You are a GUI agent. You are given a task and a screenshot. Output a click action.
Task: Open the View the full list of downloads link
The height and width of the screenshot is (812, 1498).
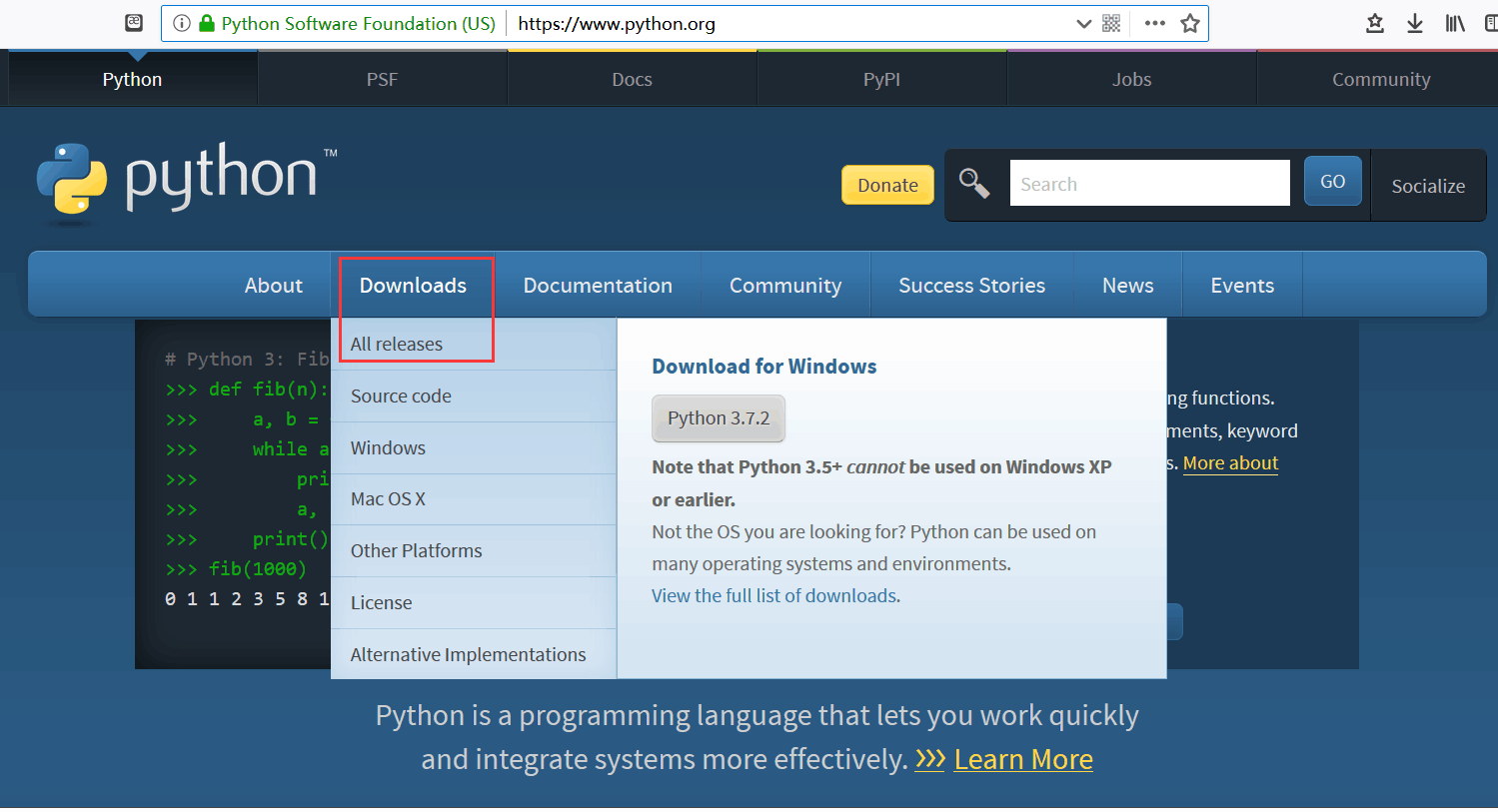pos(774,595)
